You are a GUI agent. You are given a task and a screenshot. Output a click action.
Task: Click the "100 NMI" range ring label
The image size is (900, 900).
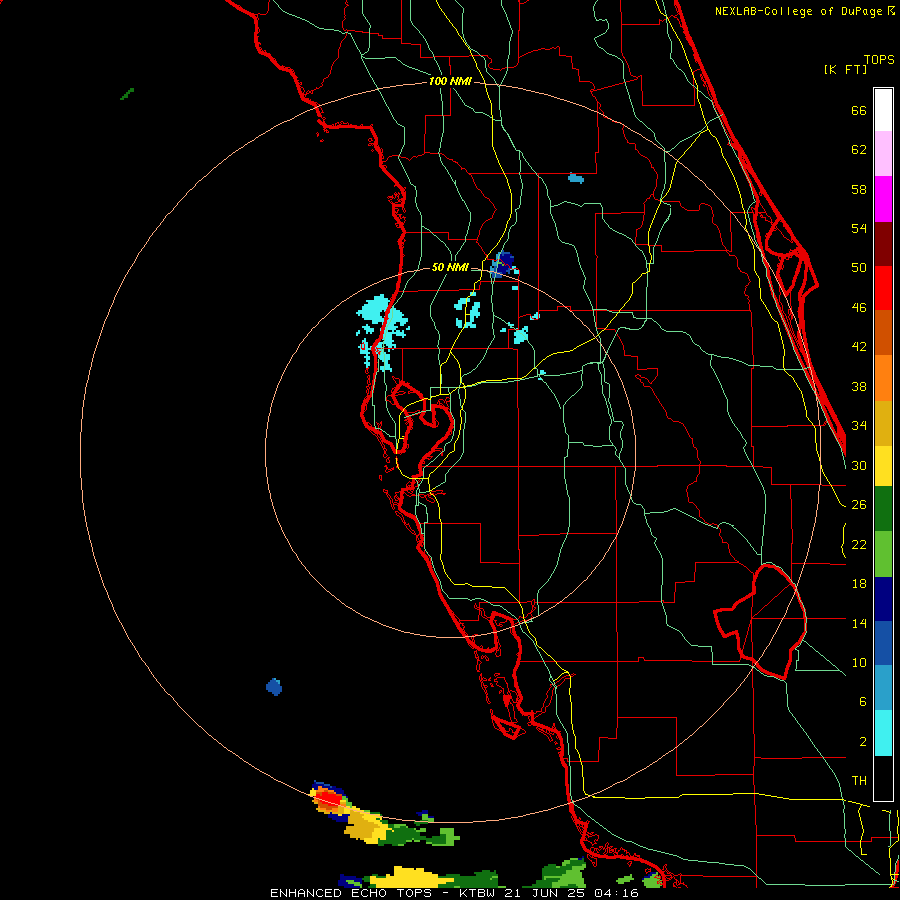pos(450,82)
